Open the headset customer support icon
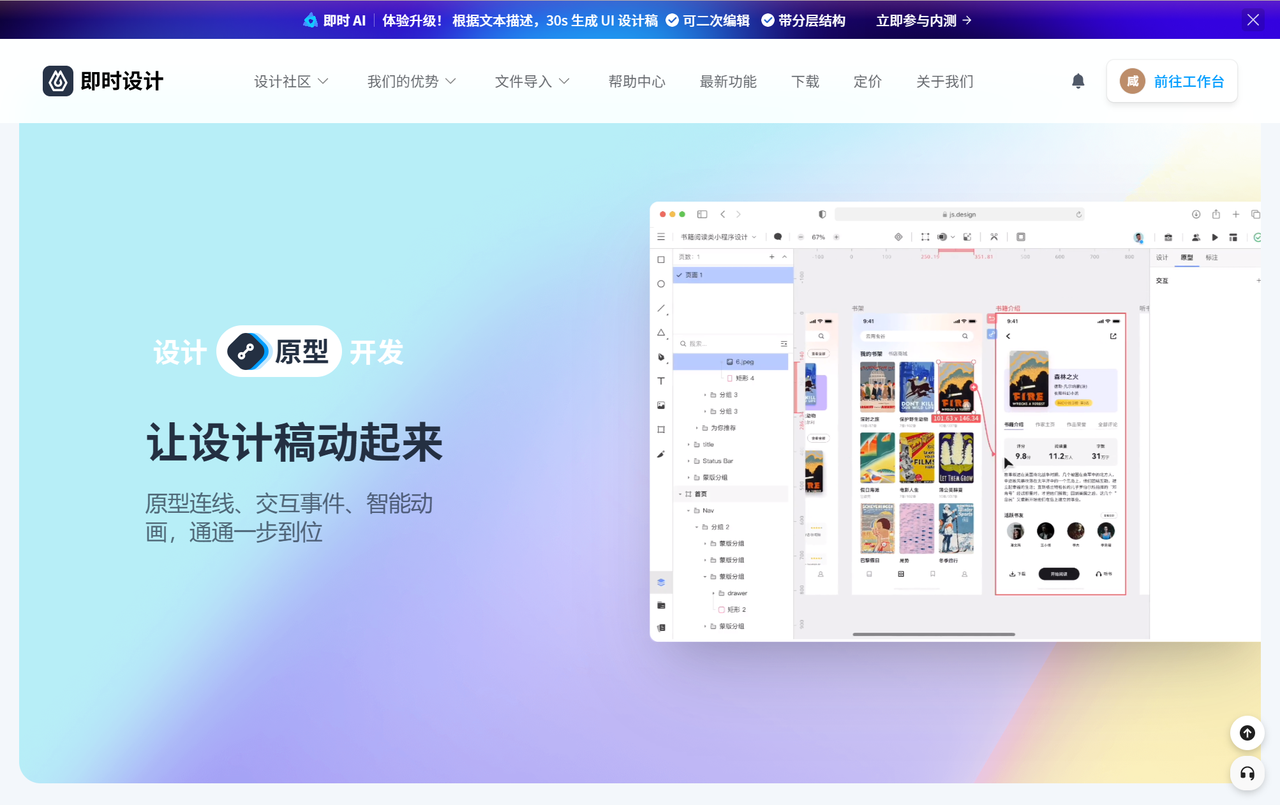 click(x=1247, y=773)
